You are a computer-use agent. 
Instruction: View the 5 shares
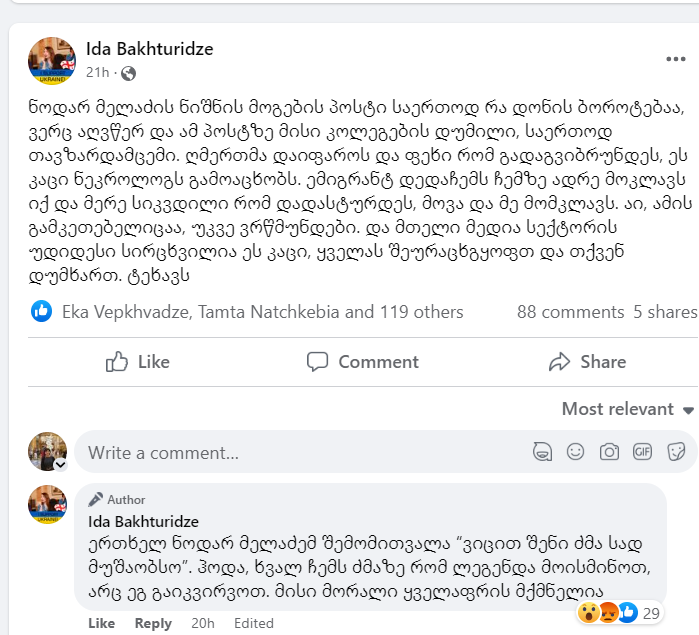point(665,312)
